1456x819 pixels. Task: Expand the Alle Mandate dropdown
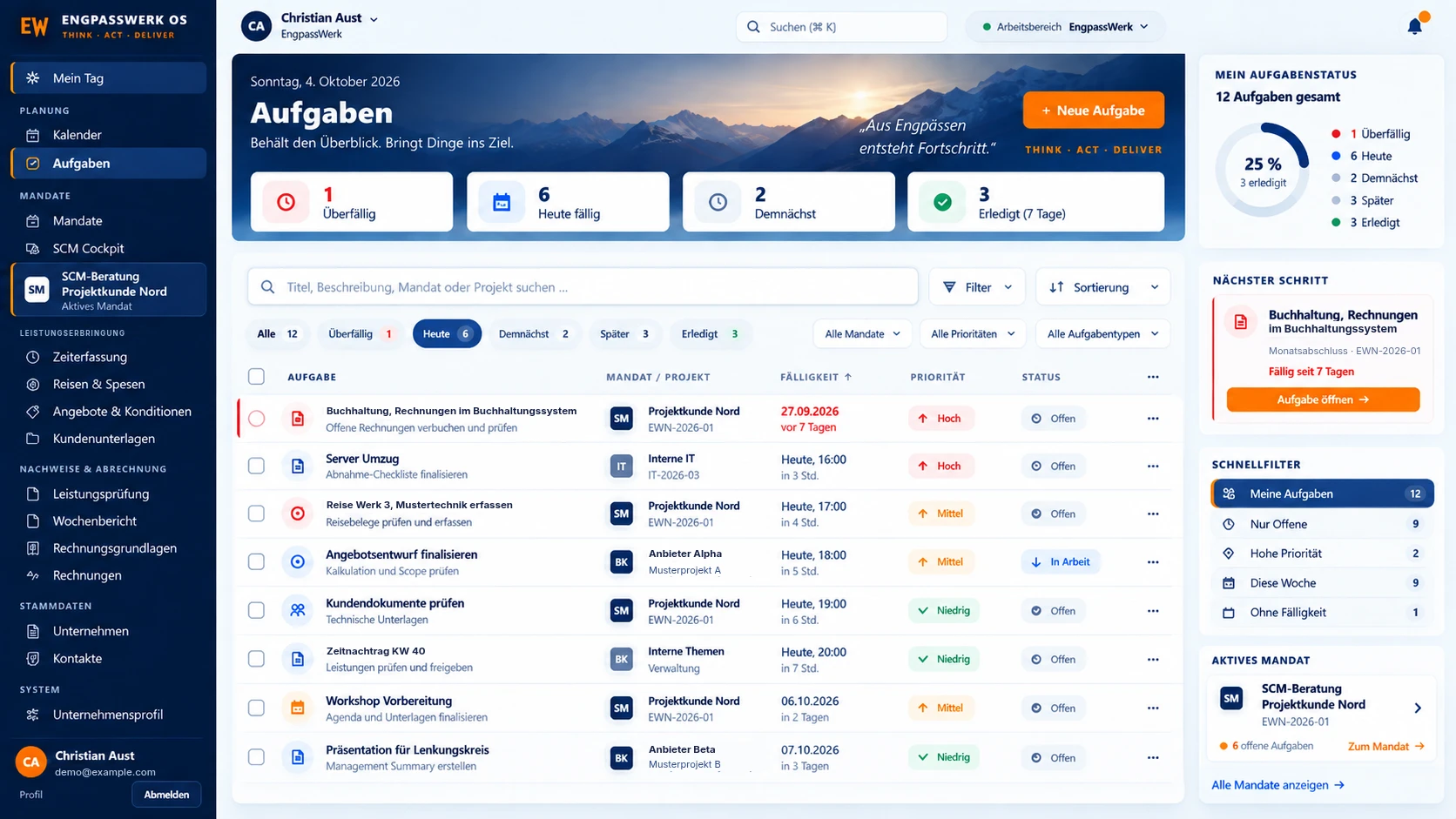(x=862, y=334)
